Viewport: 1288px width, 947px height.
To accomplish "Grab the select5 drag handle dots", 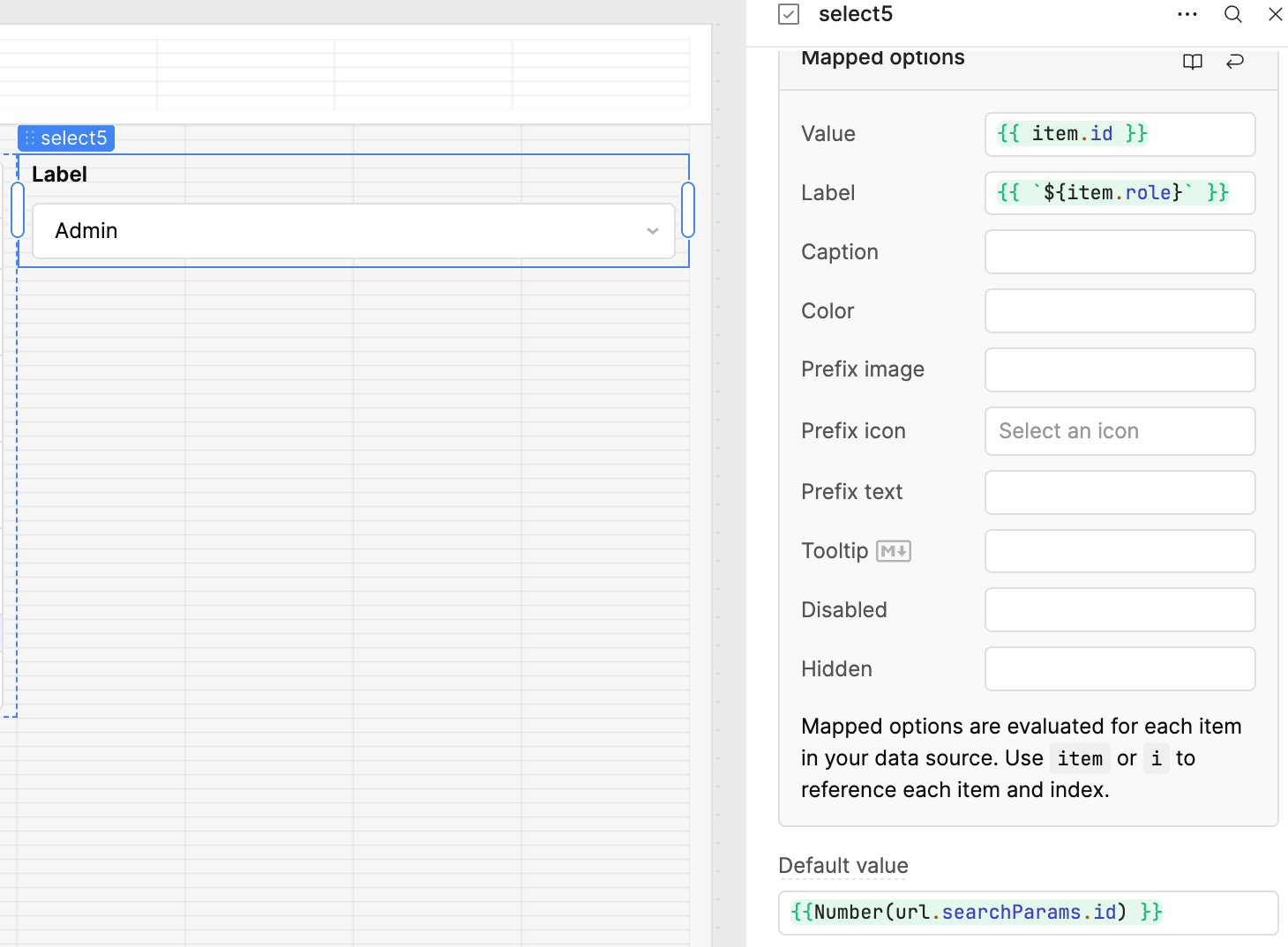I will pos(30,138).
